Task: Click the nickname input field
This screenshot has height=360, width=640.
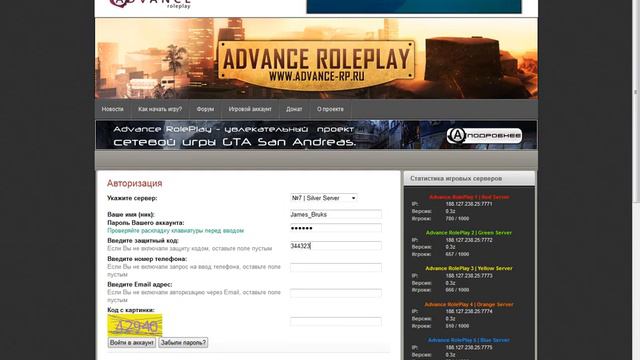Action: [336, 214]
